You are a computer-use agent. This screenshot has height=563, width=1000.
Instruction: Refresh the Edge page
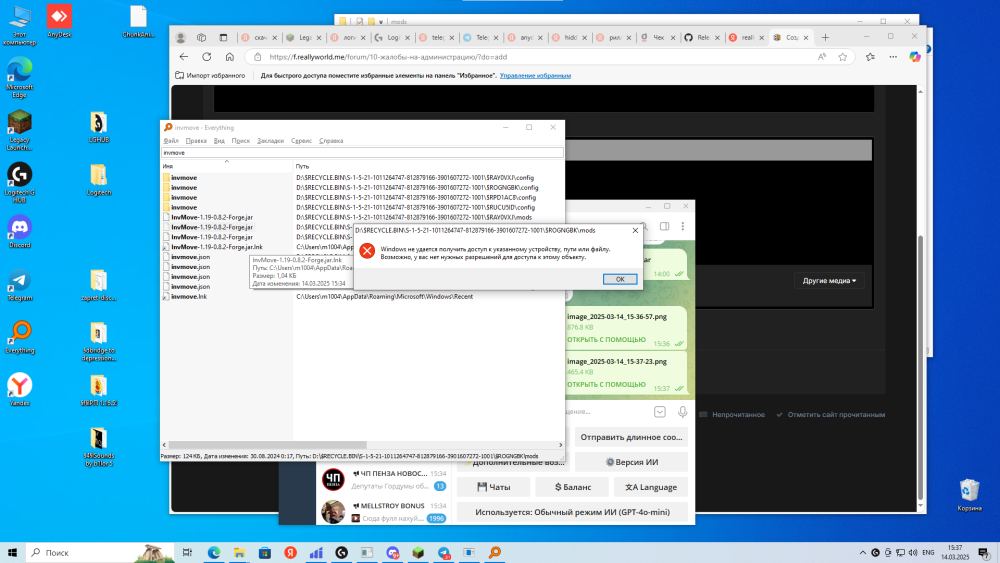tap(207, 57)
